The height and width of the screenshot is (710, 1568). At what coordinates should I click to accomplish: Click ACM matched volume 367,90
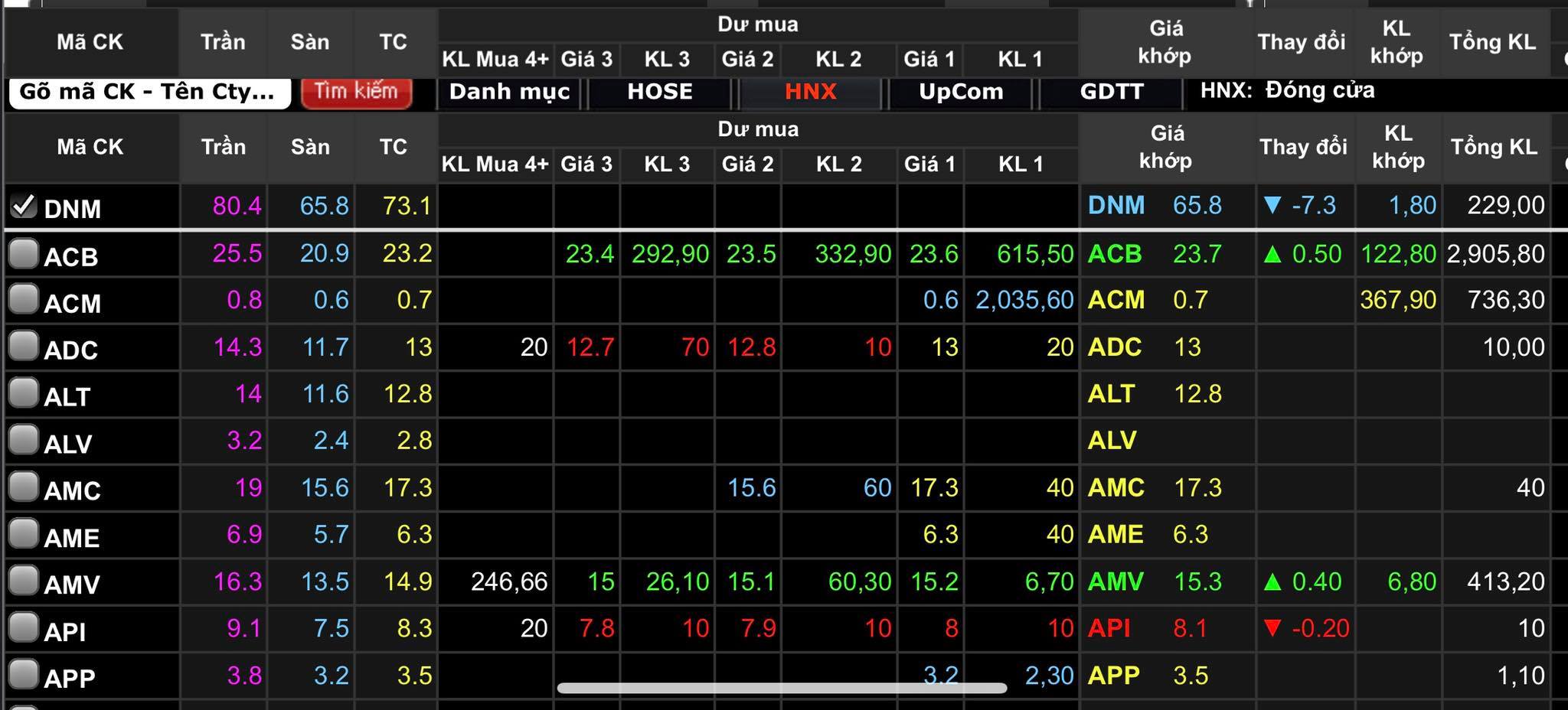coord(1398,300)
